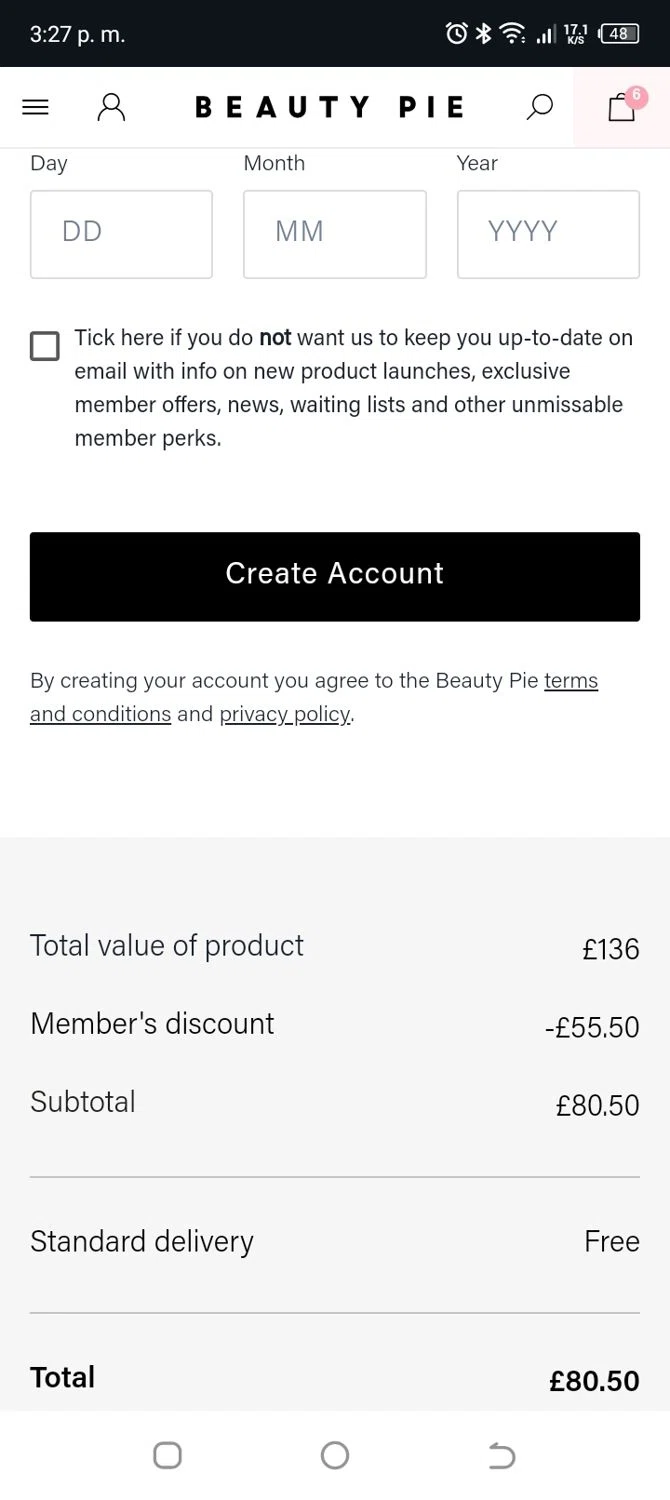Tap the Bluetooth status icon
Screen dimensions: 670x1500
(483, 34)
